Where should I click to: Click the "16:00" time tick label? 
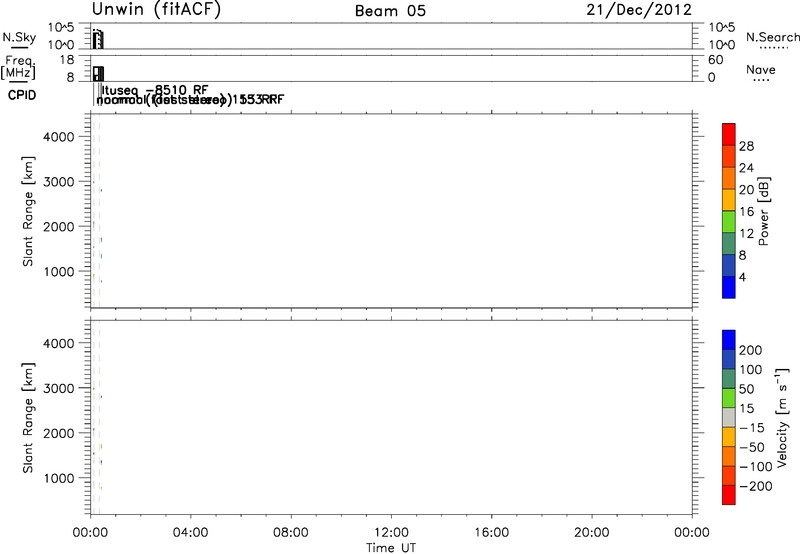pyautogui.click(x=491, y=533)
